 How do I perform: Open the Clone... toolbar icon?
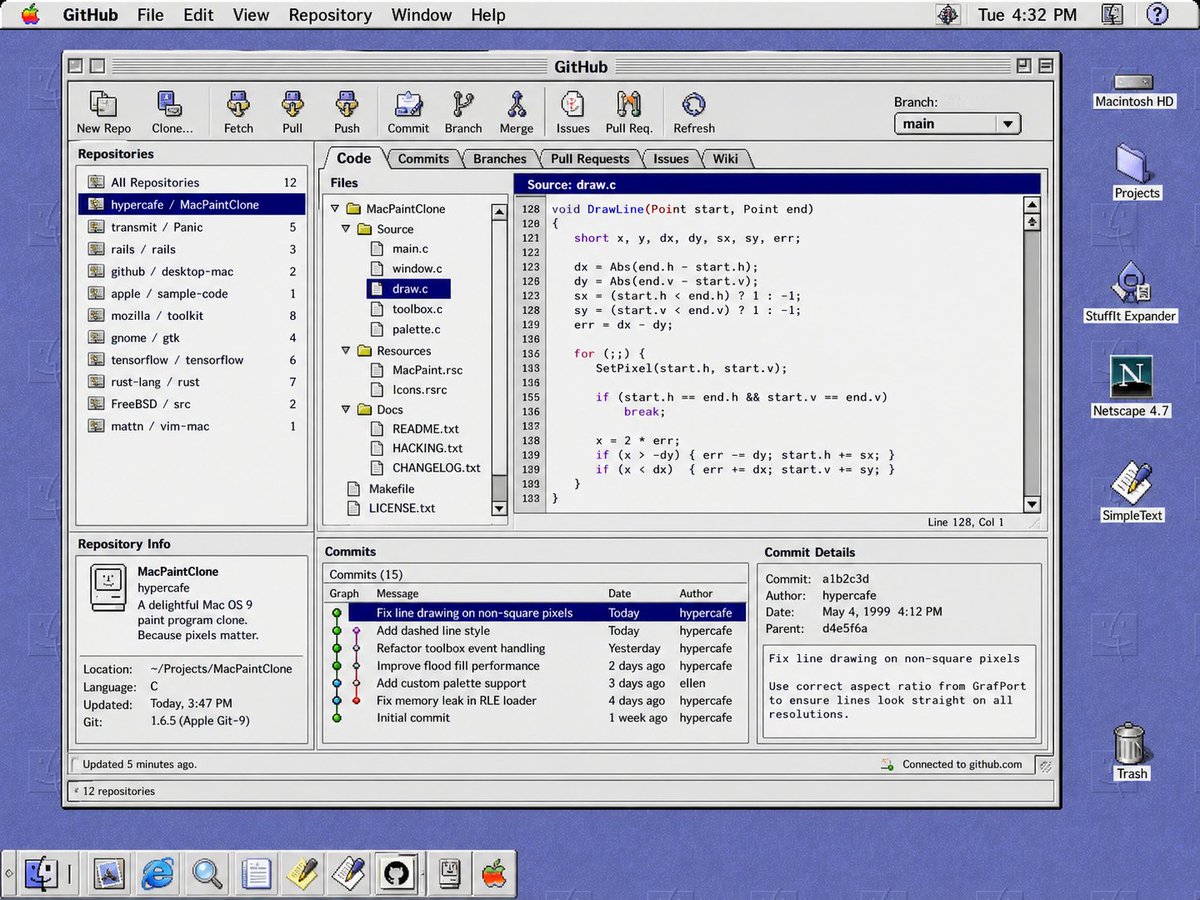tap(169, 104)
